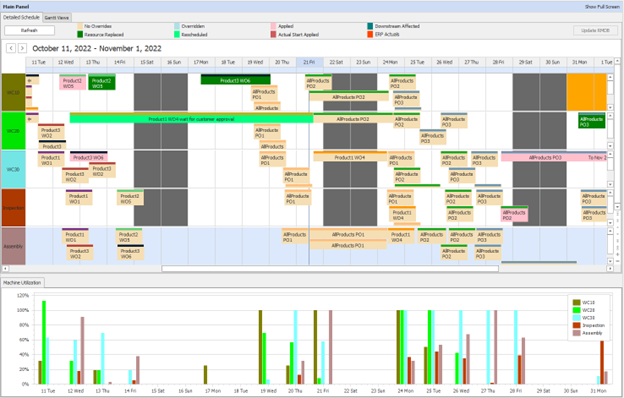The image size is (624, 398).
Task: Click the Applied pink legend swatch
Action: pyautogui.click(x=273, y=26)
